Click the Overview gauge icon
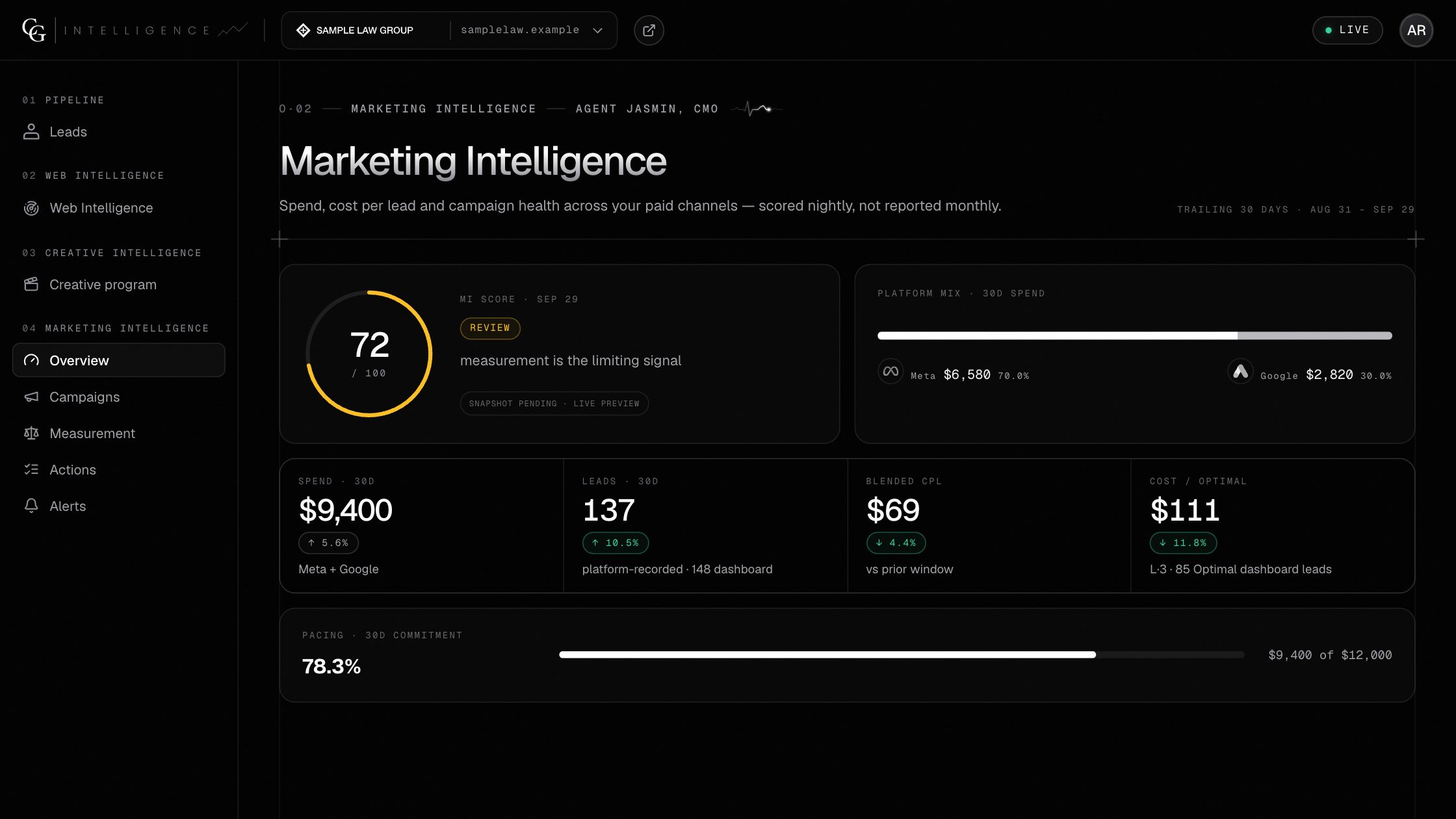Image resolution: width=1456 pixels, height=819 pixels. (31, 360)
